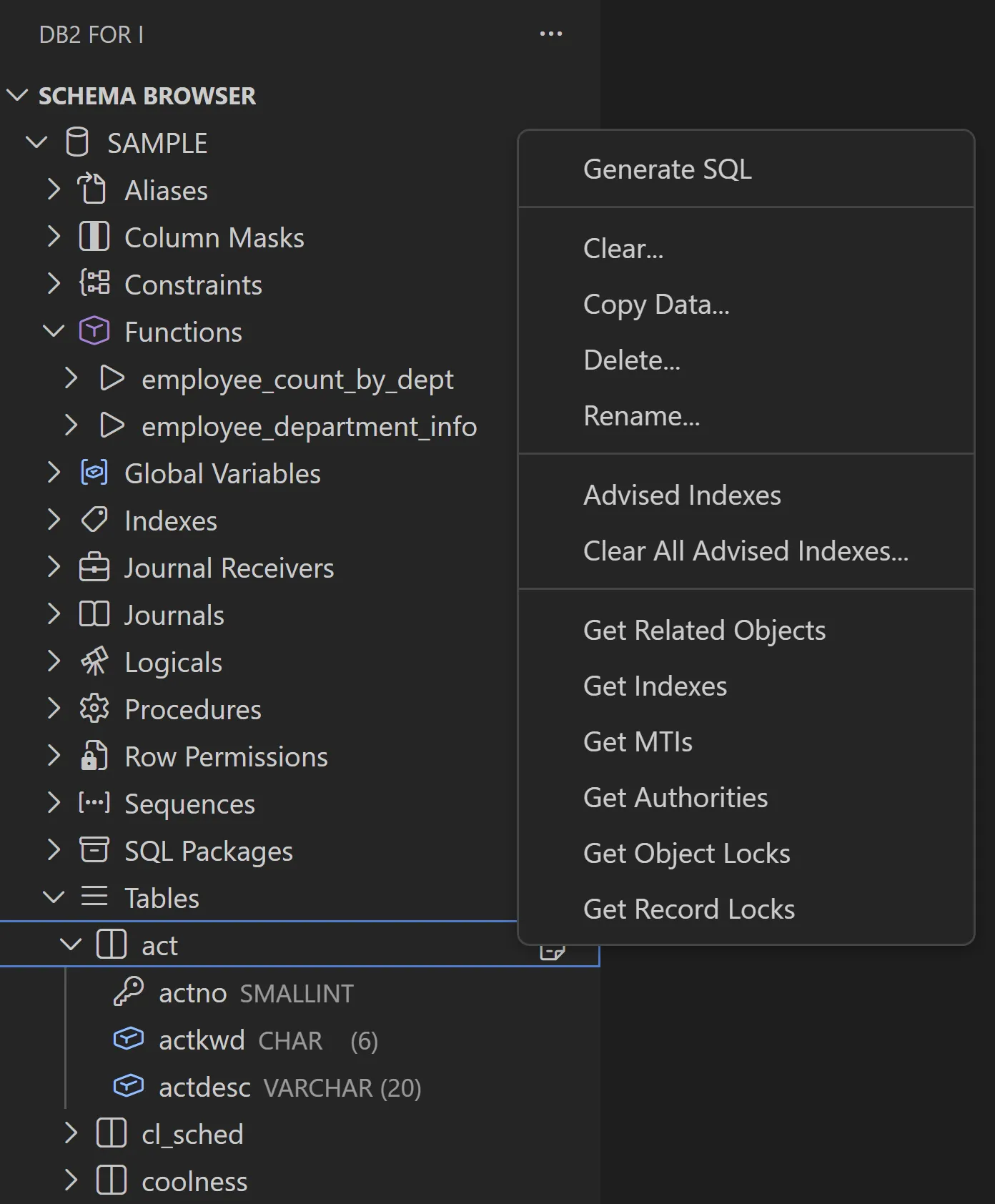Click the Procedures gear icon
995x1204 pixels.
(94, 709)
